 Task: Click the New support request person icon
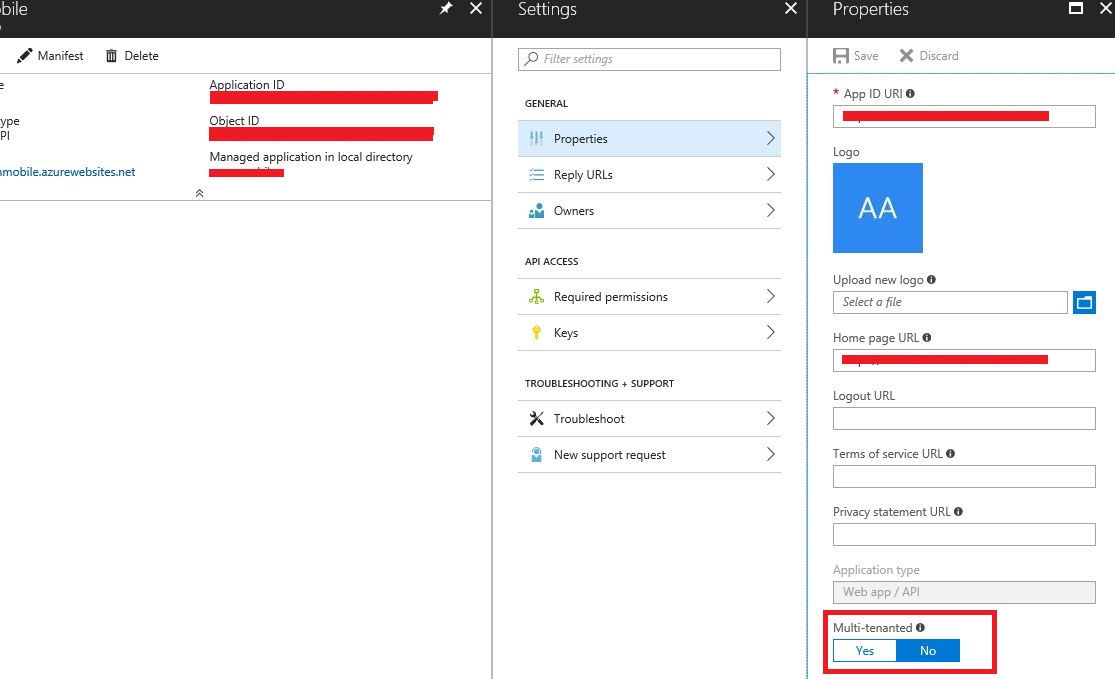point(536,454)
